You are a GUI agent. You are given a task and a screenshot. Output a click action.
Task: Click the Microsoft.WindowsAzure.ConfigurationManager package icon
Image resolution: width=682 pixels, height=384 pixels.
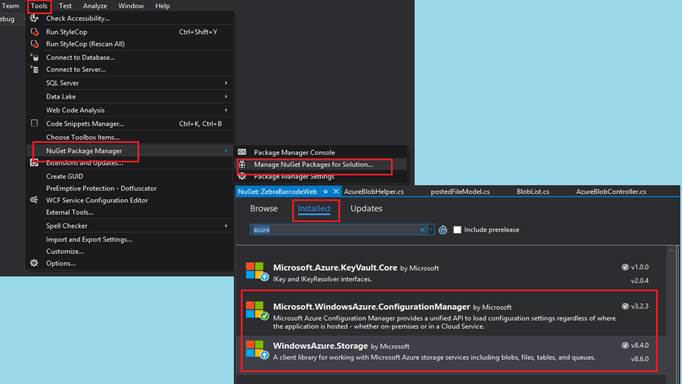tap(257, 311)
